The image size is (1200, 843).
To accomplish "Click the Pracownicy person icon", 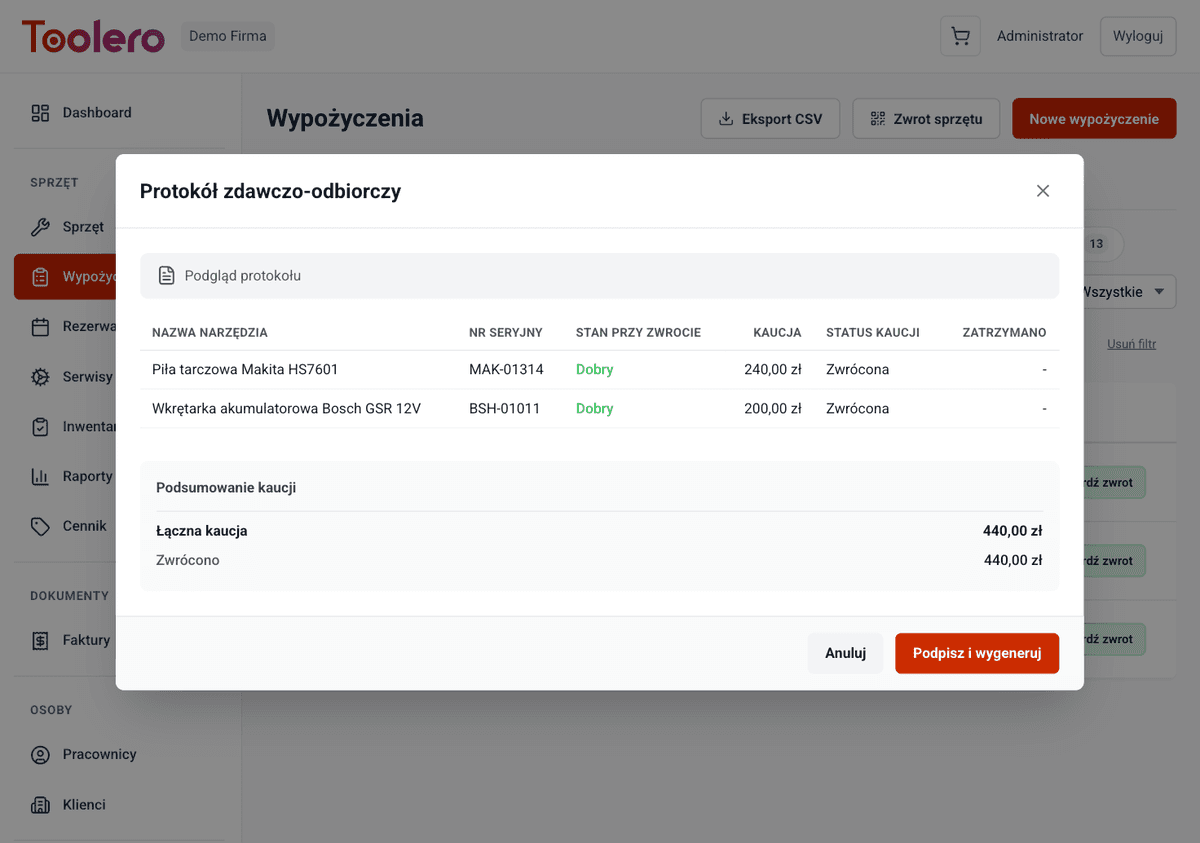I will [40, 755].
